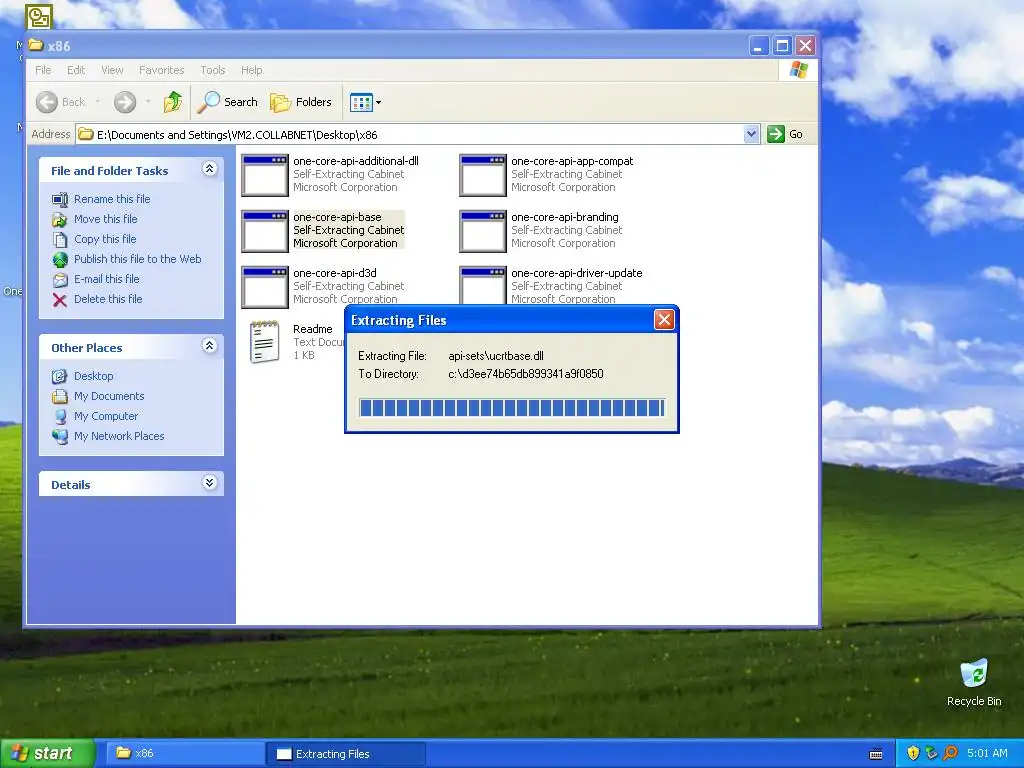Image resolution: width=1024 pixels, height=768 pixels.
Task: Open the View menu
Action: click(x=112, y=70)
